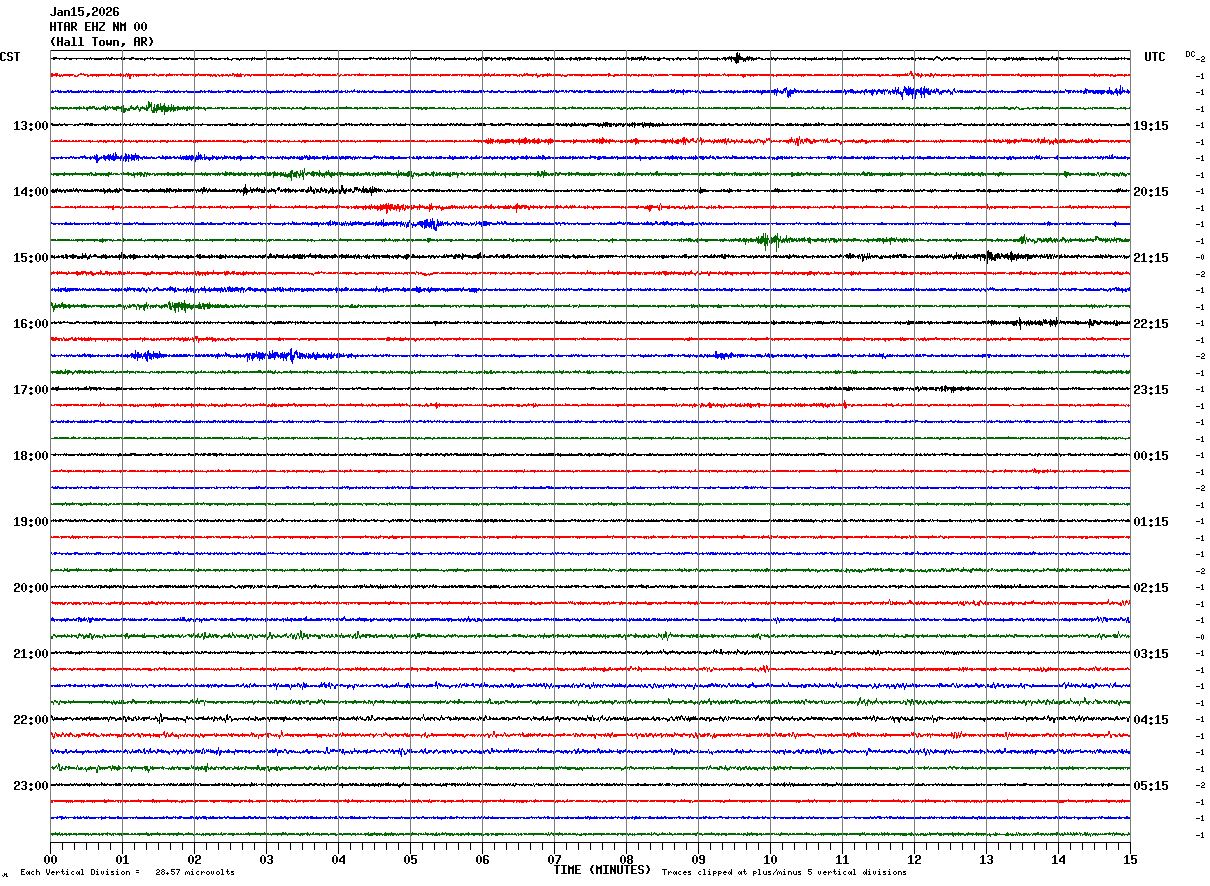This screenshot has width=1210, height=886.
Task: Select the 23:00 CST time label
Action: 30,786
